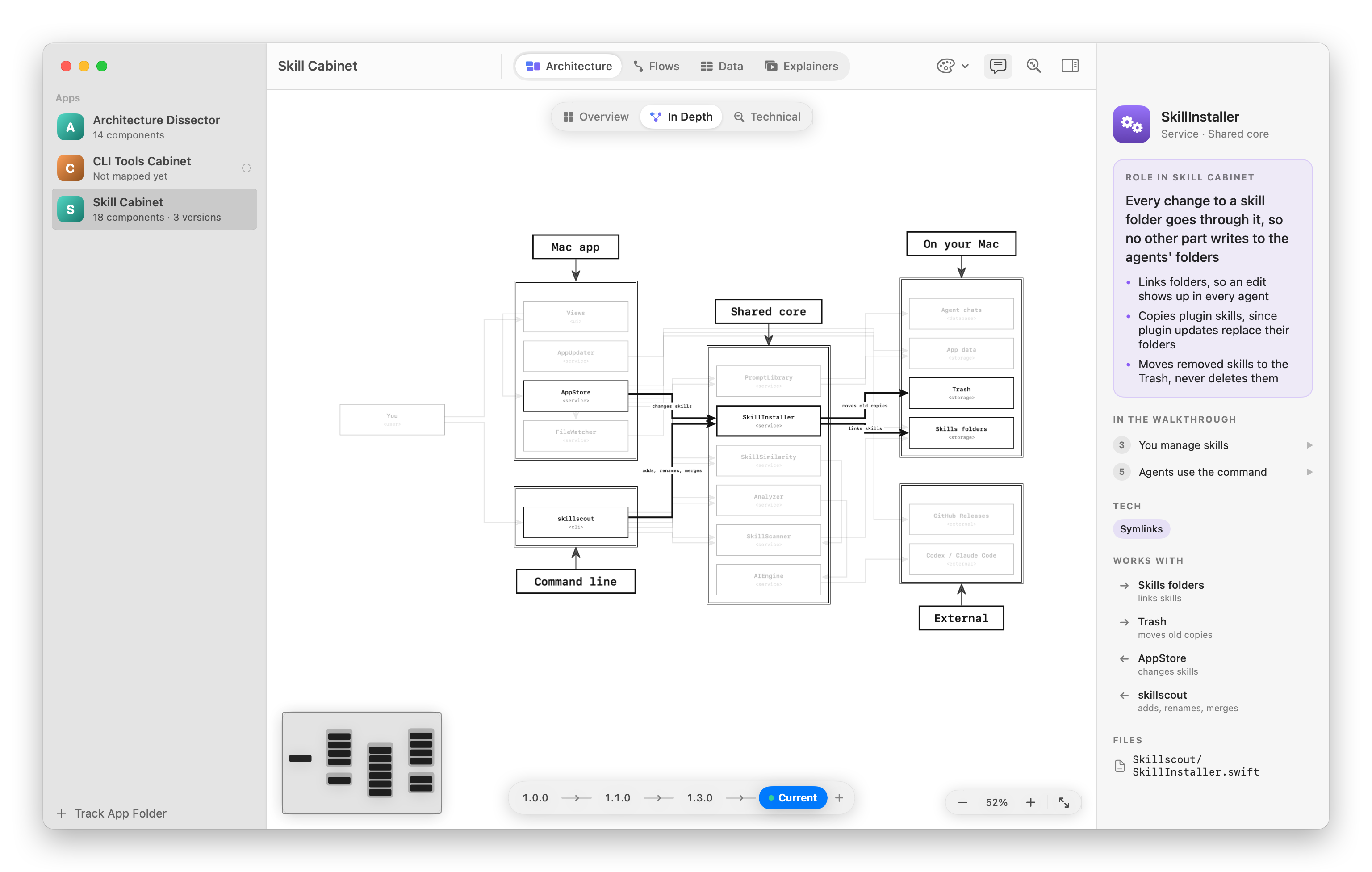The height and width of the screenshot is (872, 1372).
Task: Click the search magnifier icon in toolbar
Action: [1033, 66]
